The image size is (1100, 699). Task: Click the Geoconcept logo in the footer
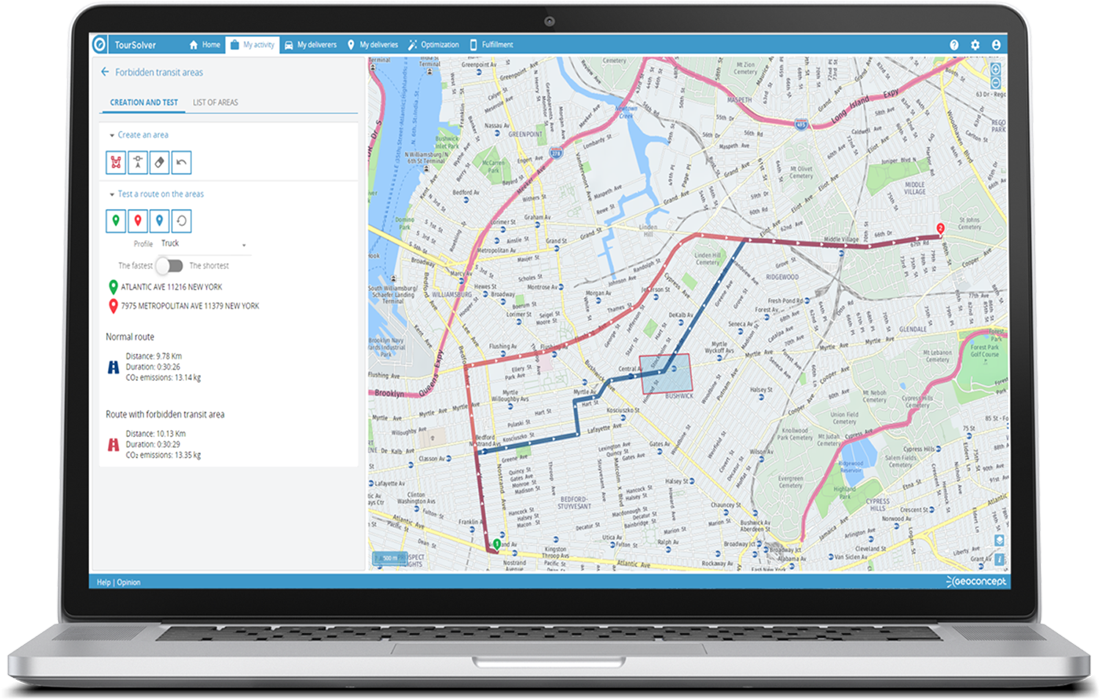[977, 581]
